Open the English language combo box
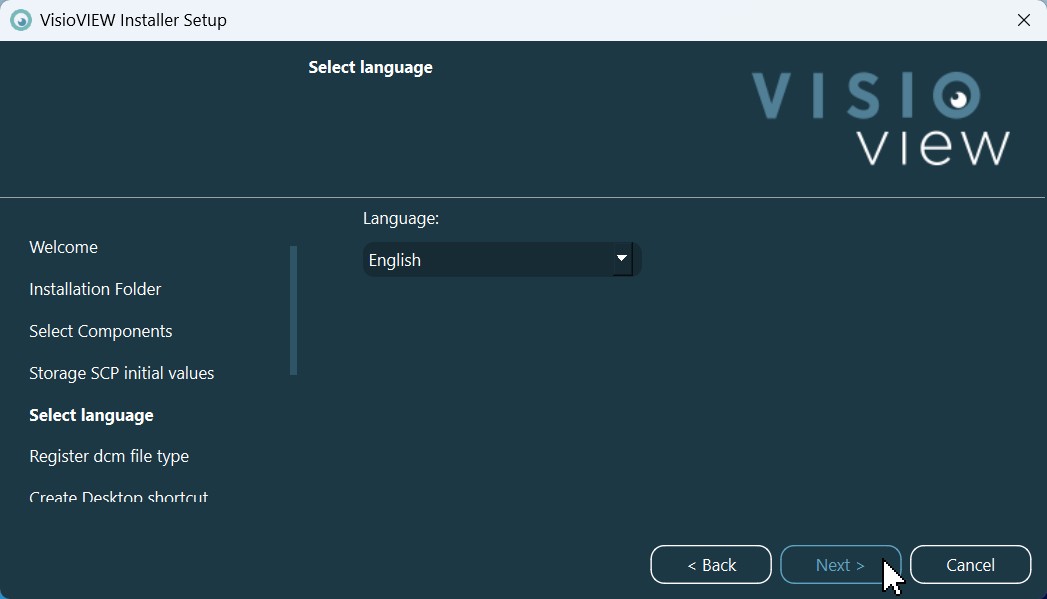Screen dimensions: 1047x599 click(490, 260)
